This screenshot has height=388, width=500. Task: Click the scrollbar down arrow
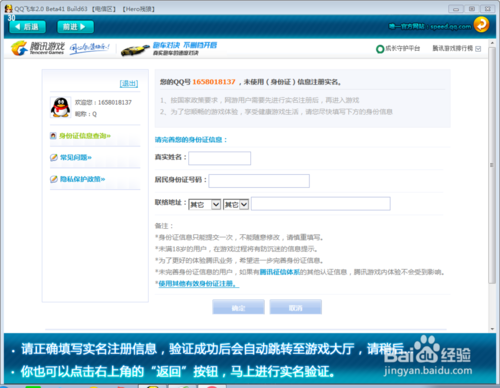pos(492,328)
